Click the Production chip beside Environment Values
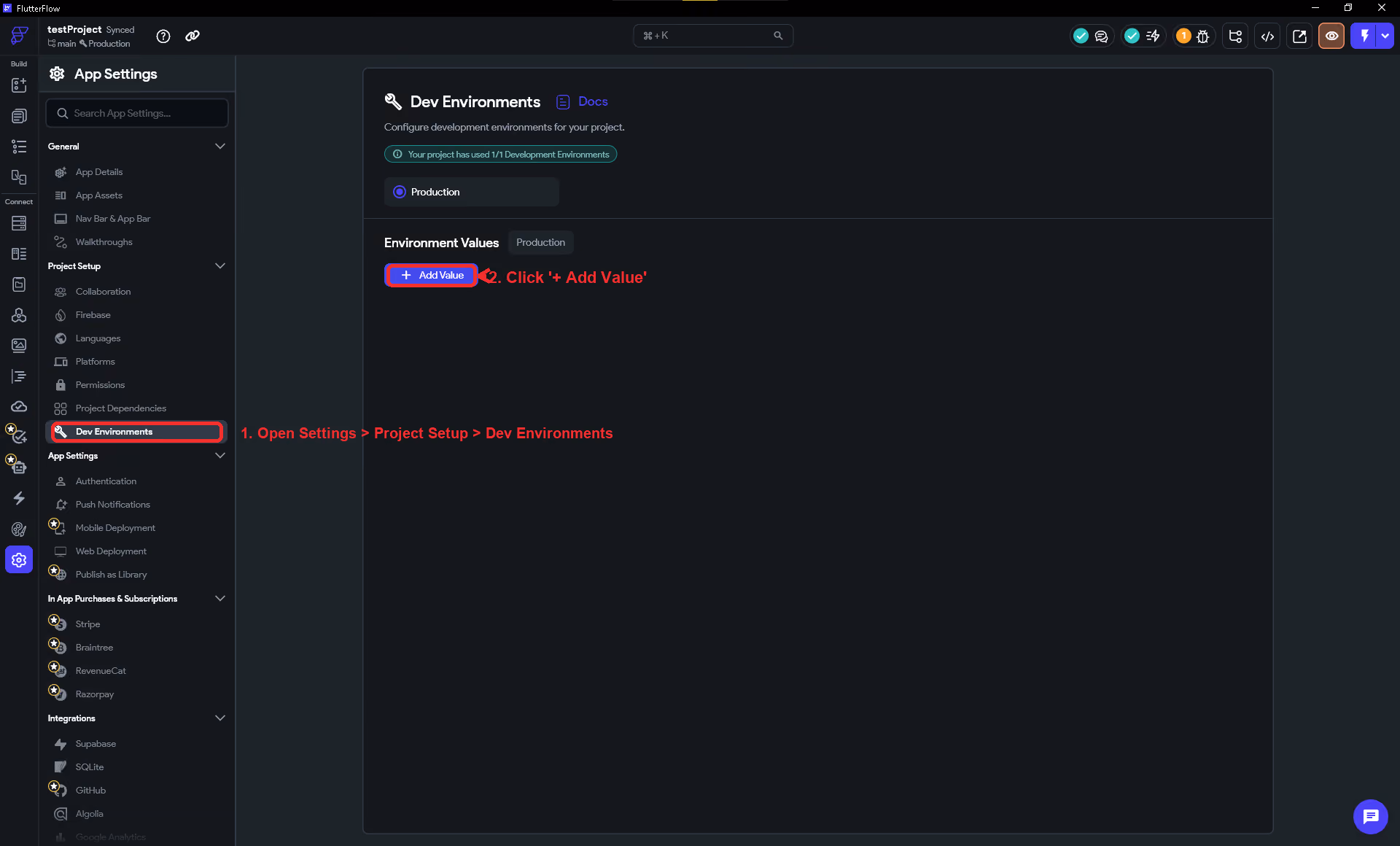 (540, 242)
